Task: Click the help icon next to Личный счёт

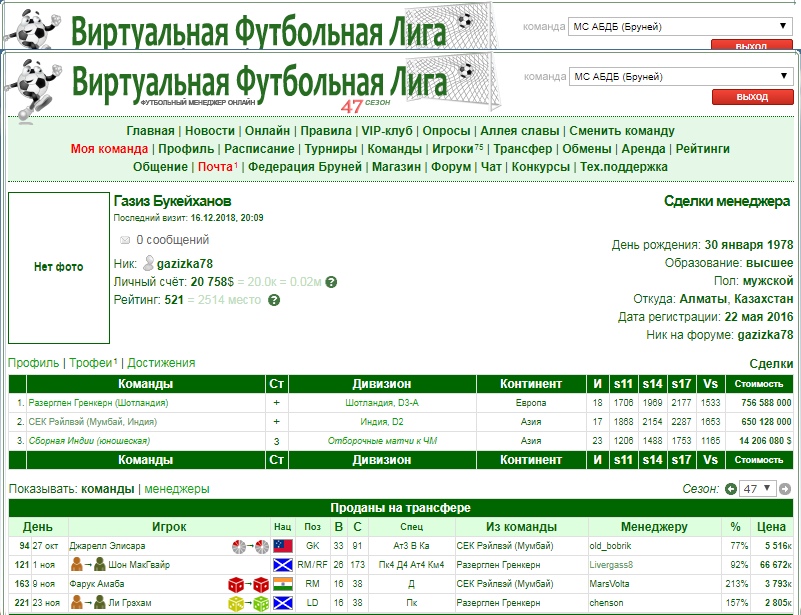Action: click(331, 282)
